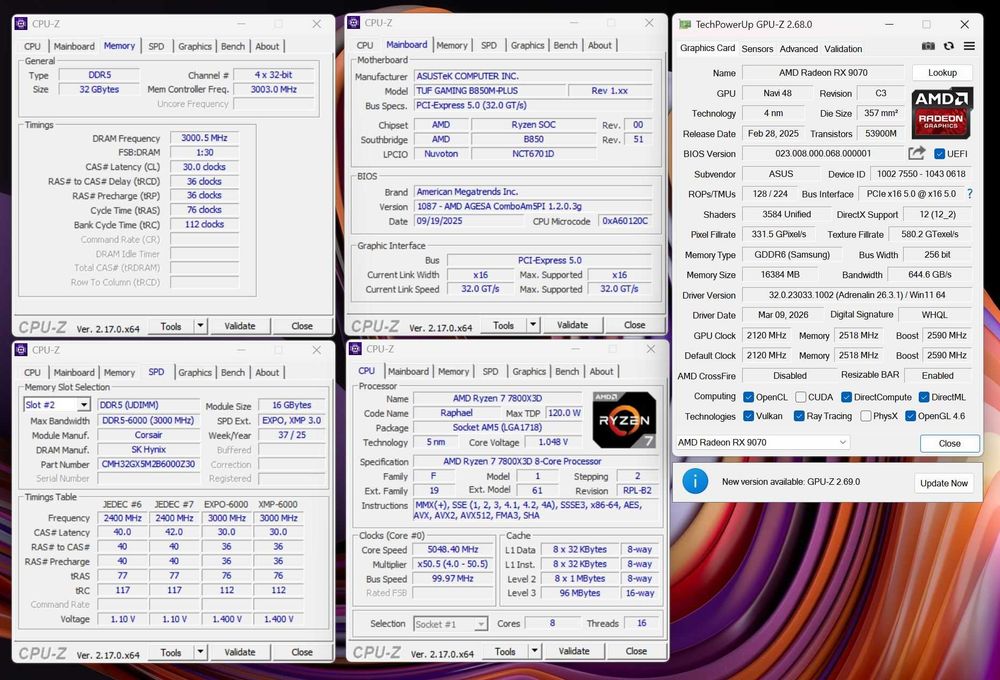This screenshot has width=1000, height=680.
Task: Select SPD tab in Memory window
Action: [x=156, y=46]
